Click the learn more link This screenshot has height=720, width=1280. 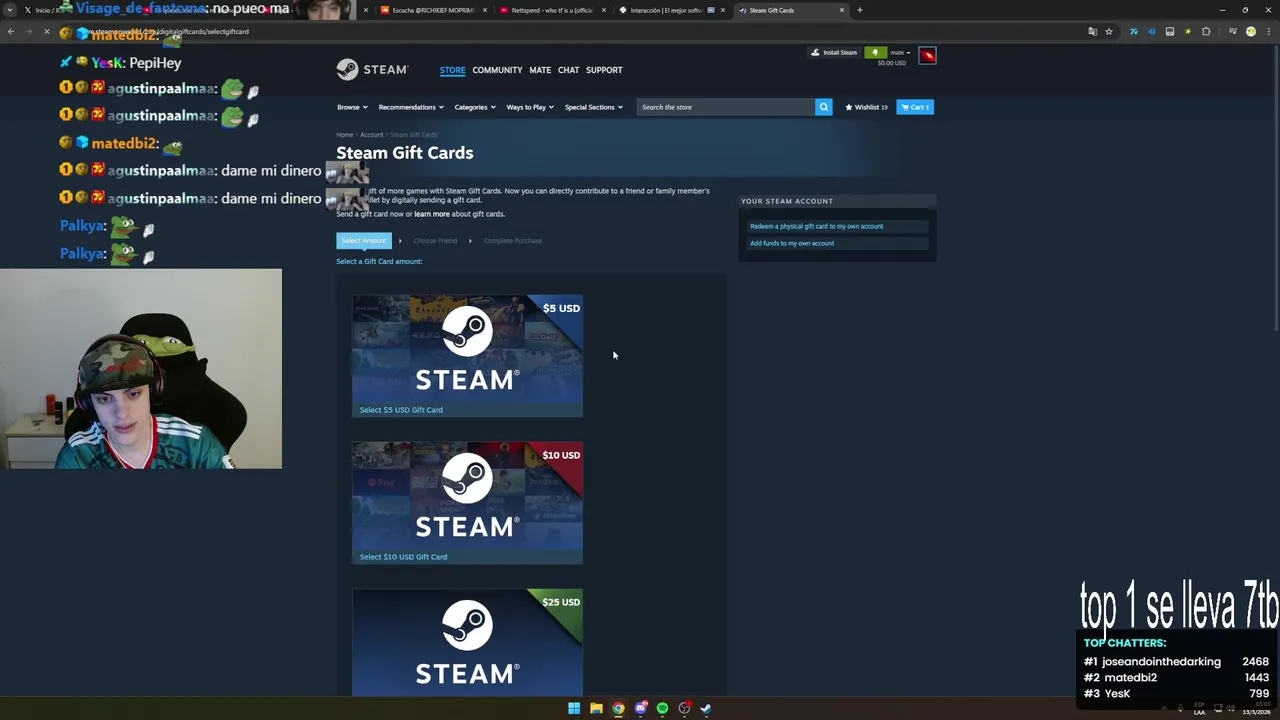click(x=432, y=214)
